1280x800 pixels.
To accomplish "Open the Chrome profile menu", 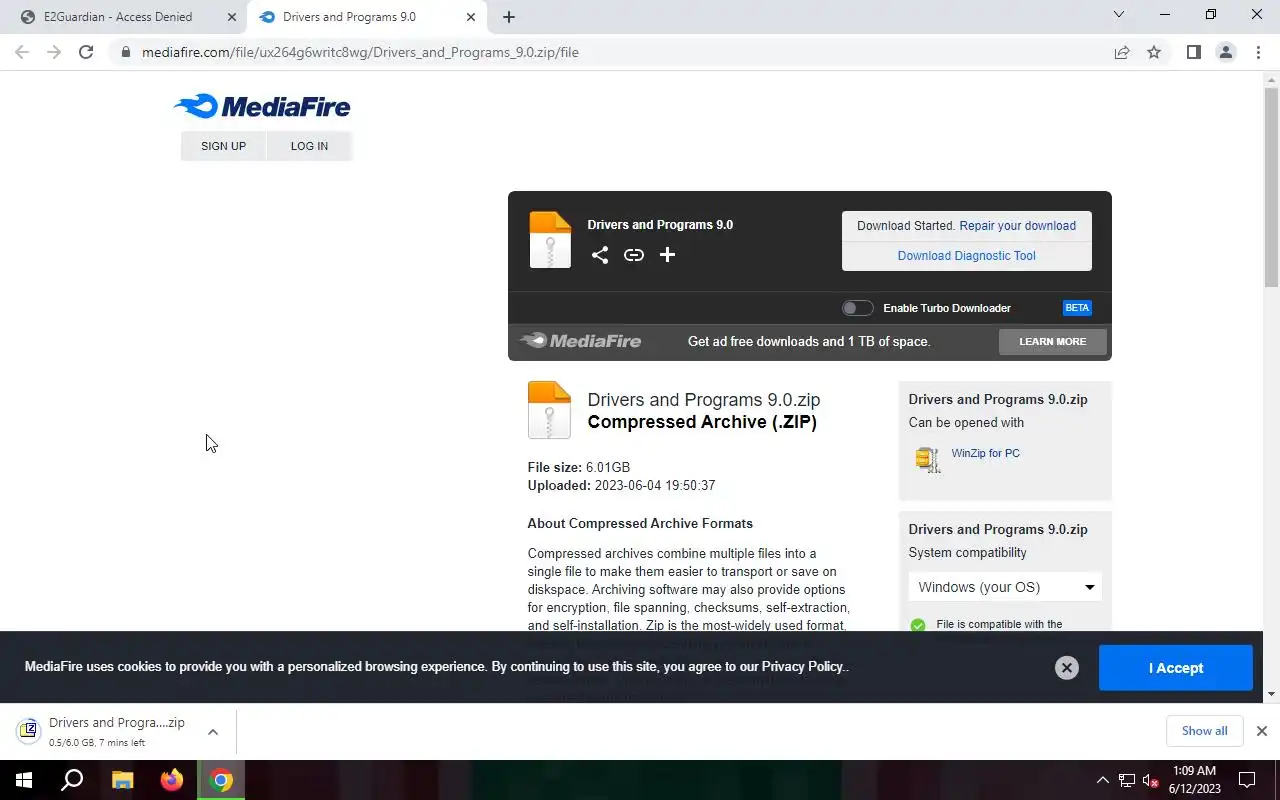I will pyautogui.click(x=1226, y=52).
